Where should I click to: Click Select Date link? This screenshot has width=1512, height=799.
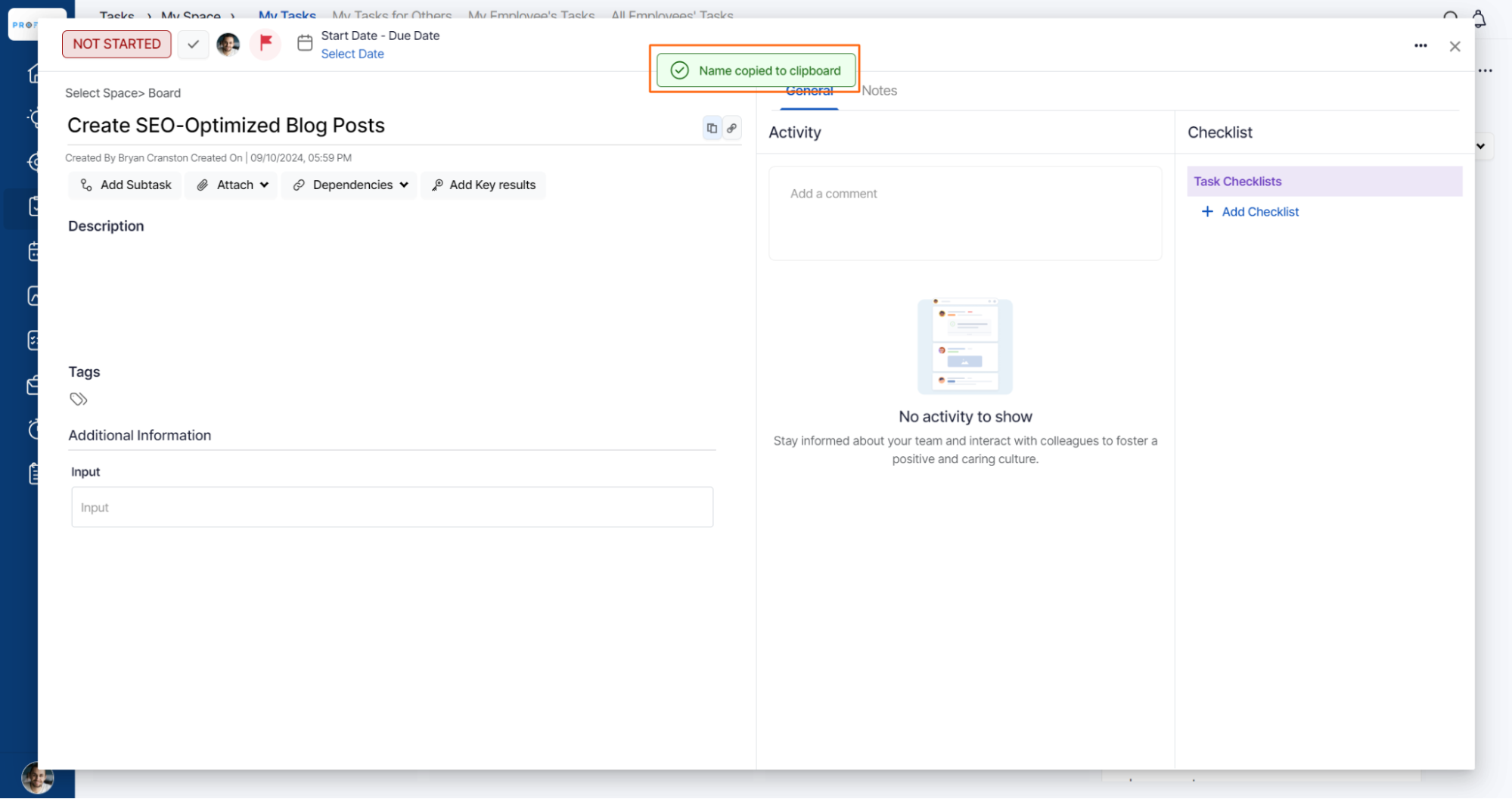click(352, 54)
